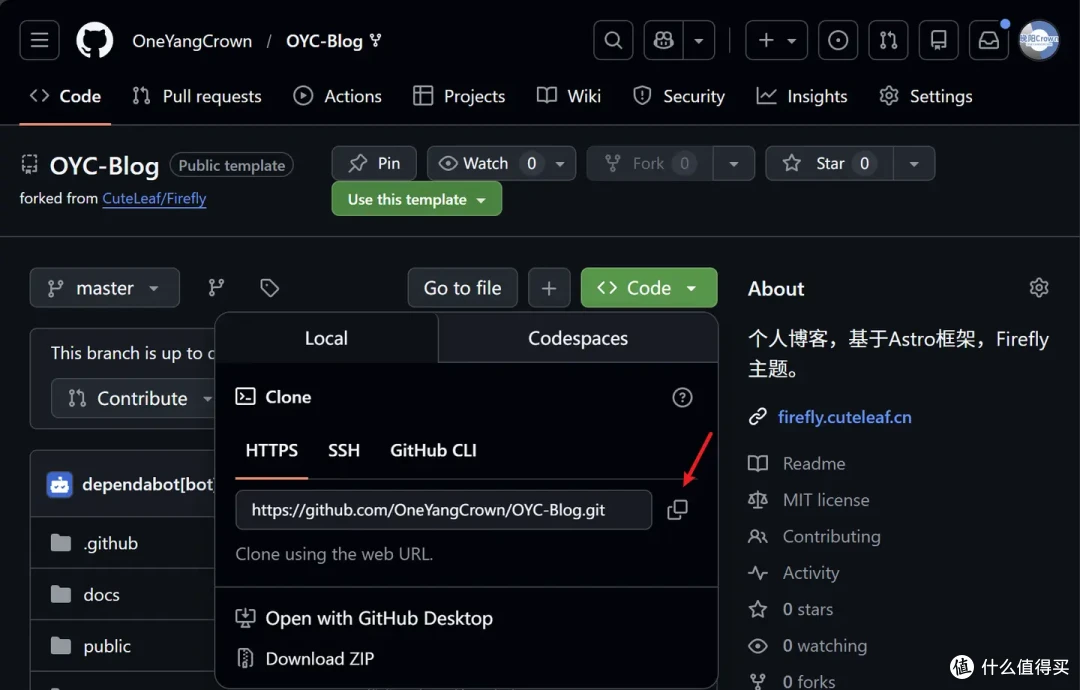Open the dependabot[bot] commit author
The image size is (1080, 690).
147,484
